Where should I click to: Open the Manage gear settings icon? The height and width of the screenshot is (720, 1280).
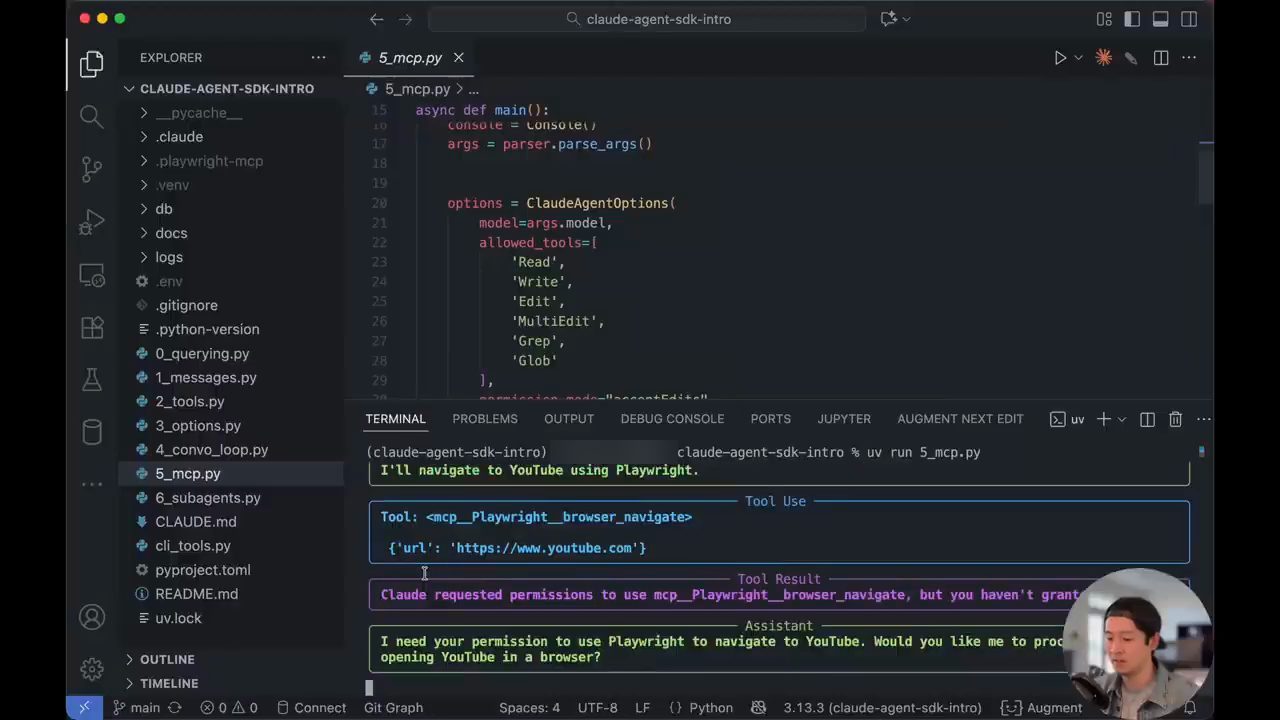(91, 668)
